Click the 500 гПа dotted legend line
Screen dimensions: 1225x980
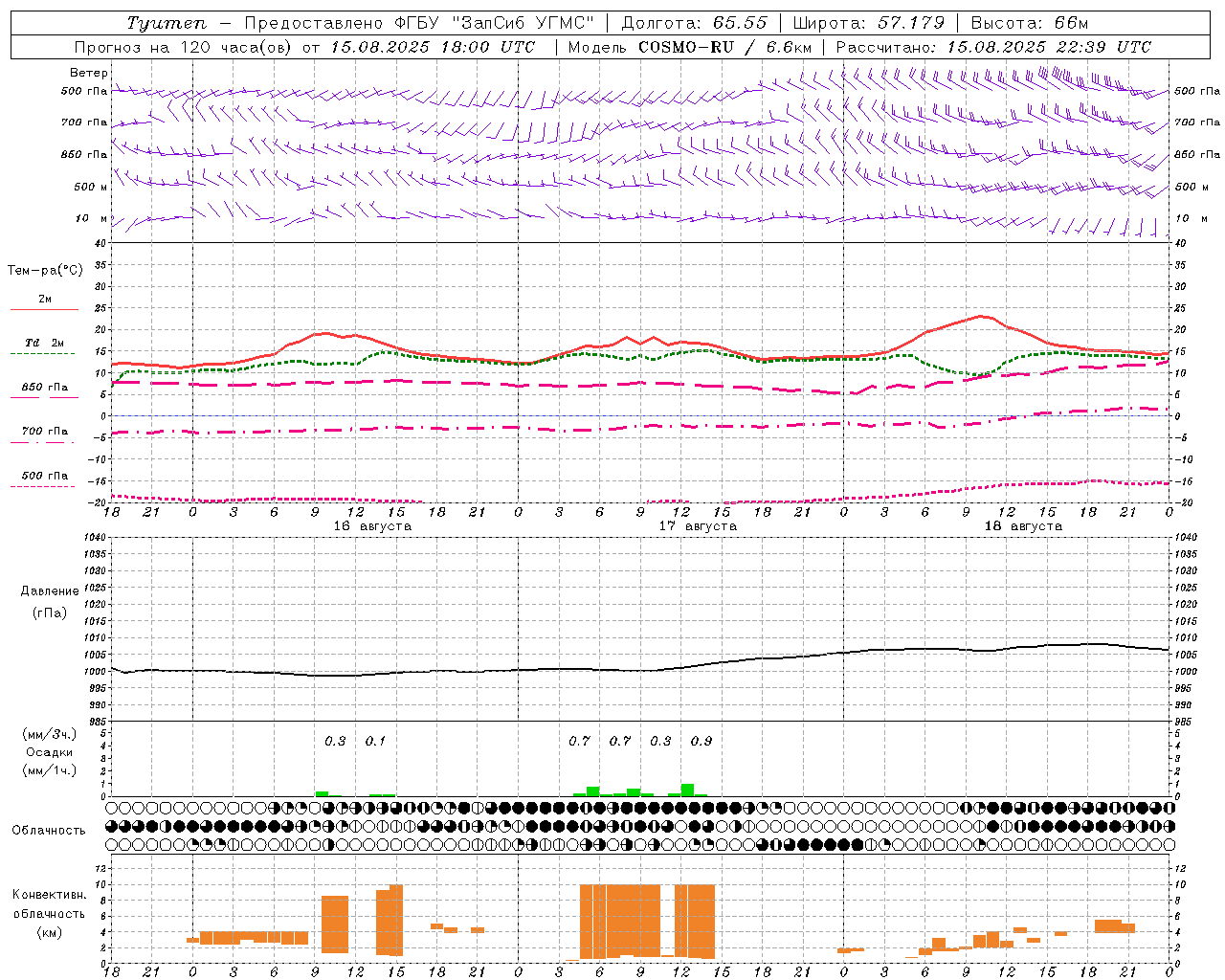[x=43, y=486]
